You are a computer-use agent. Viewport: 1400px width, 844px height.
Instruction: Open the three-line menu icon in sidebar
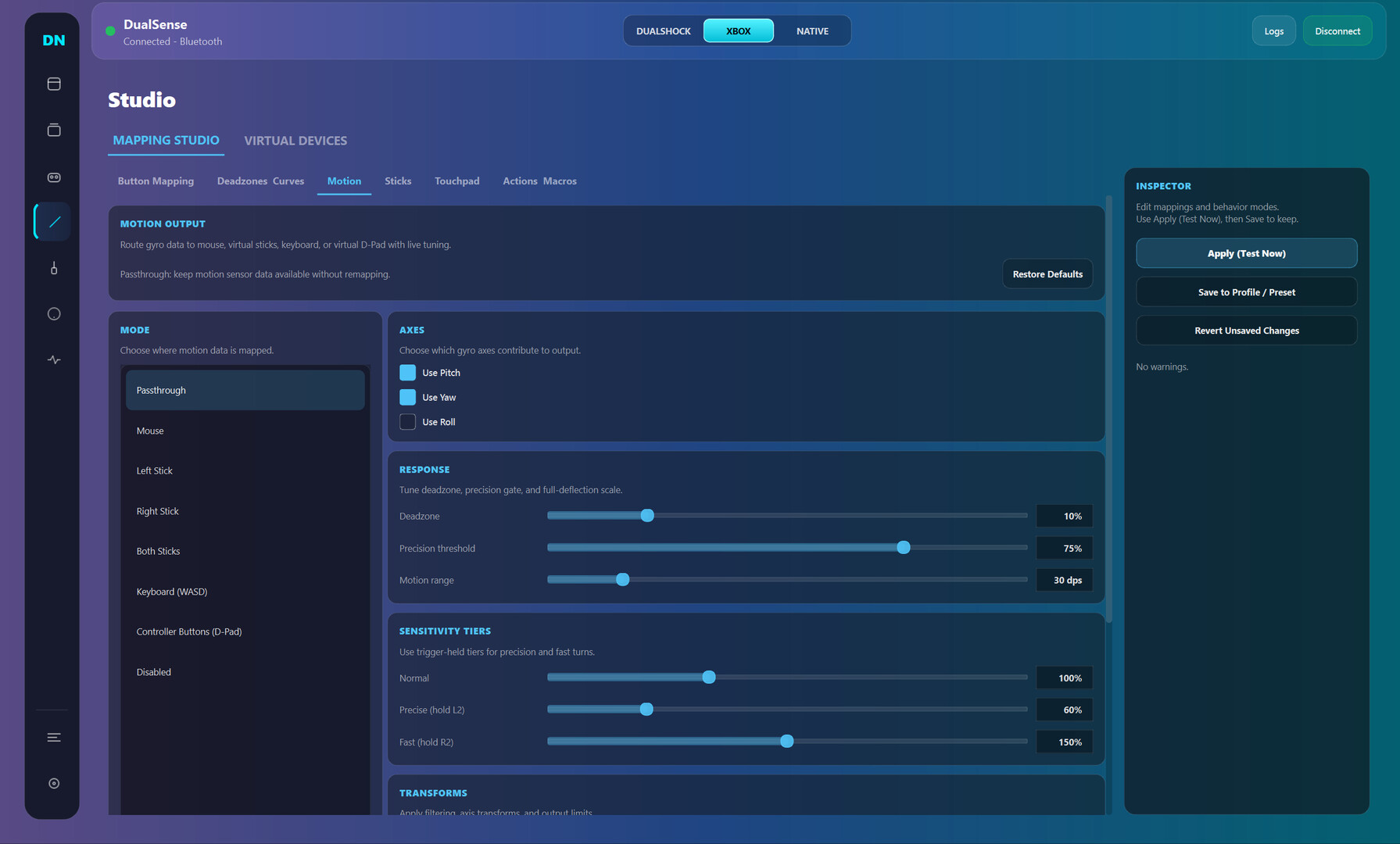pos(54,738)
